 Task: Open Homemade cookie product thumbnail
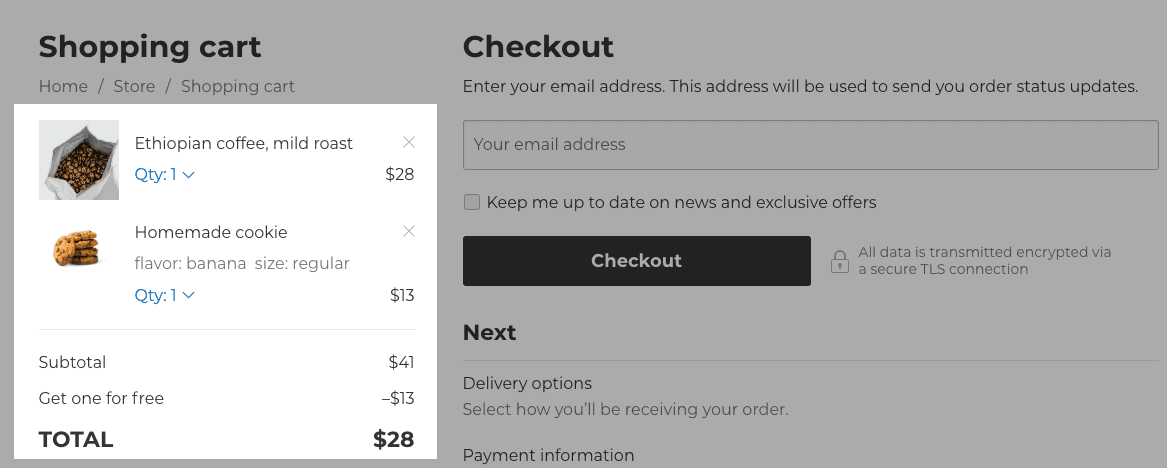click(x=77, y=247)
